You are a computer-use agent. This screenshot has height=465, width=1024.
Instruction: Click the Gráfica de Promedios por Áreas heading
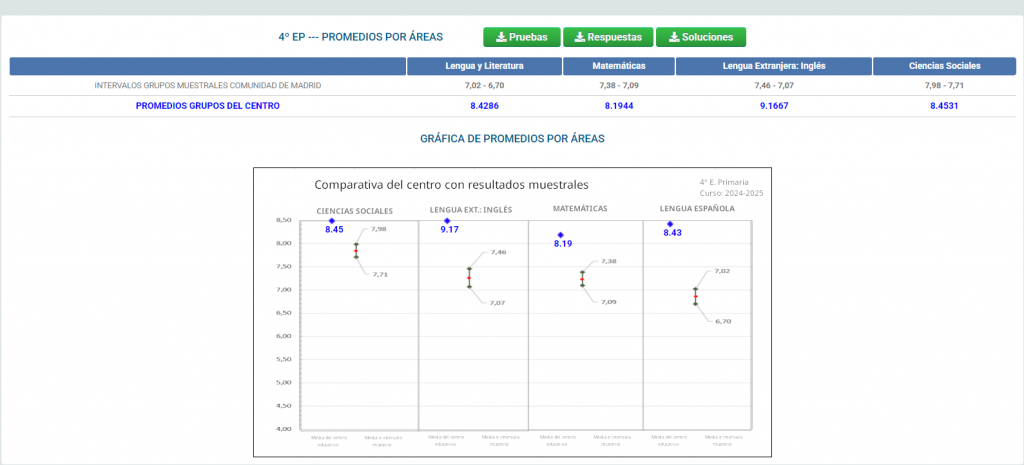pyautogui.click(x=512, y=138)
